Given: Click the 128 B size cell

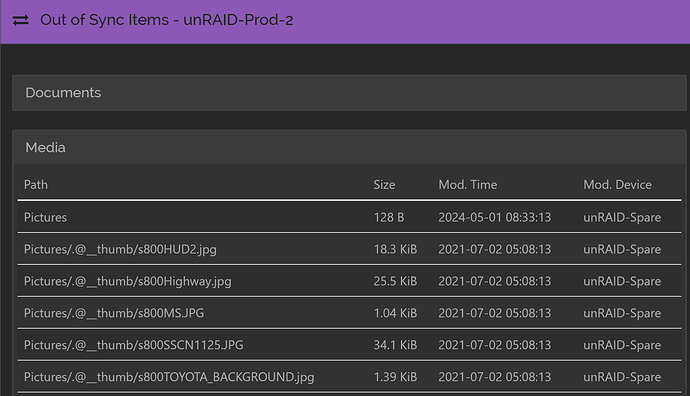Looking at the screenshot, I should coord(389,217).
